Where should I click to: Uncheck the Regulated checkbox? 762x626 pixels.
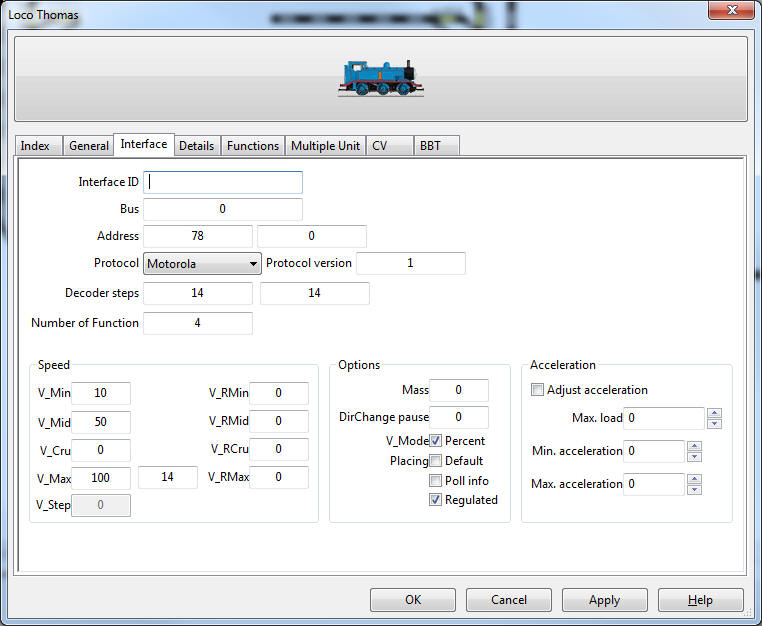click(435, 500)
